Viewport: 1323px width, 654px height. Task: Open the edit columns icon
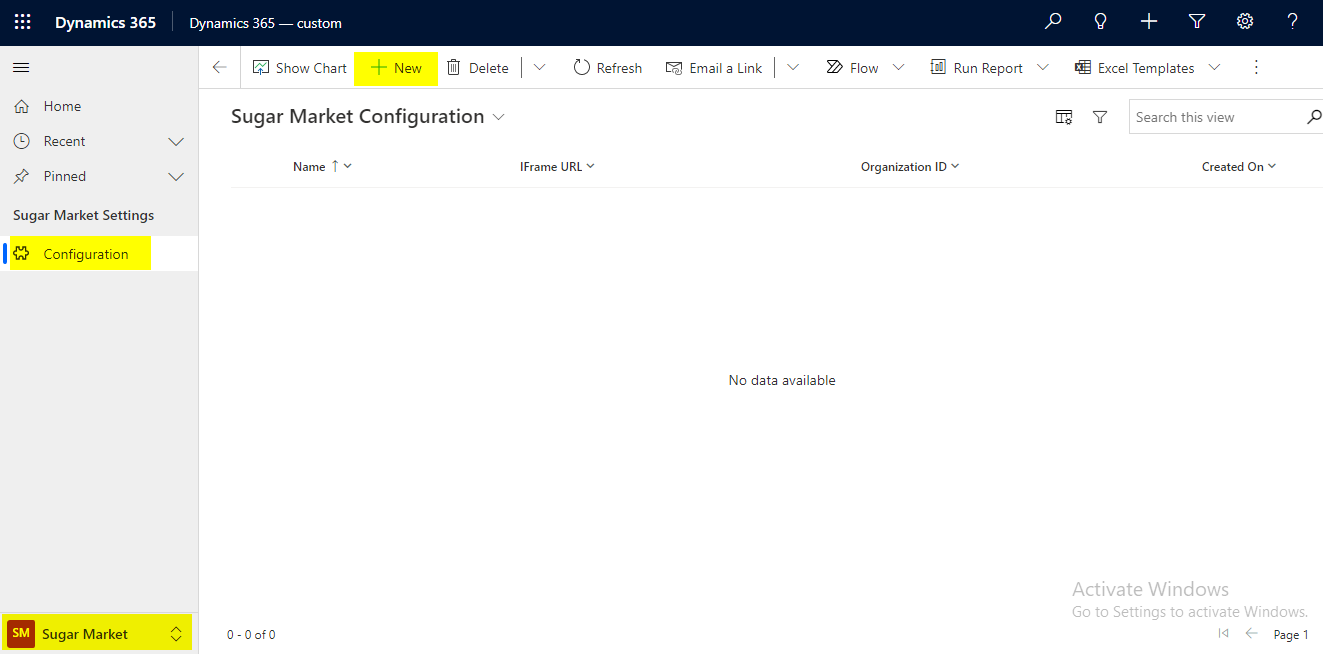point(1064,117)
